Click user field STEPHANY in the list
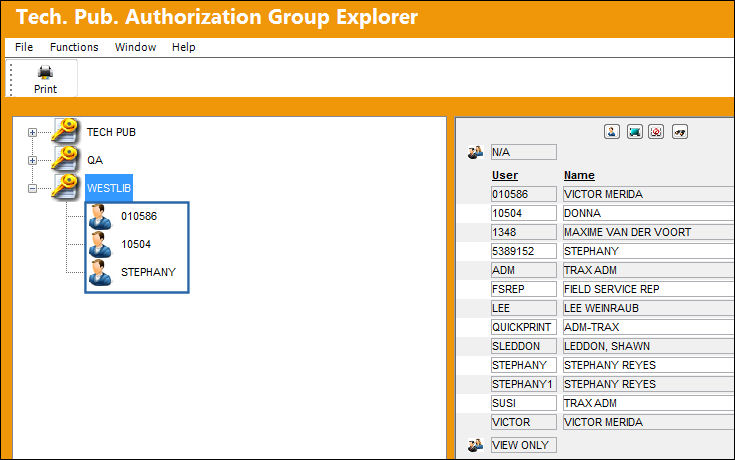 [524, 365]
